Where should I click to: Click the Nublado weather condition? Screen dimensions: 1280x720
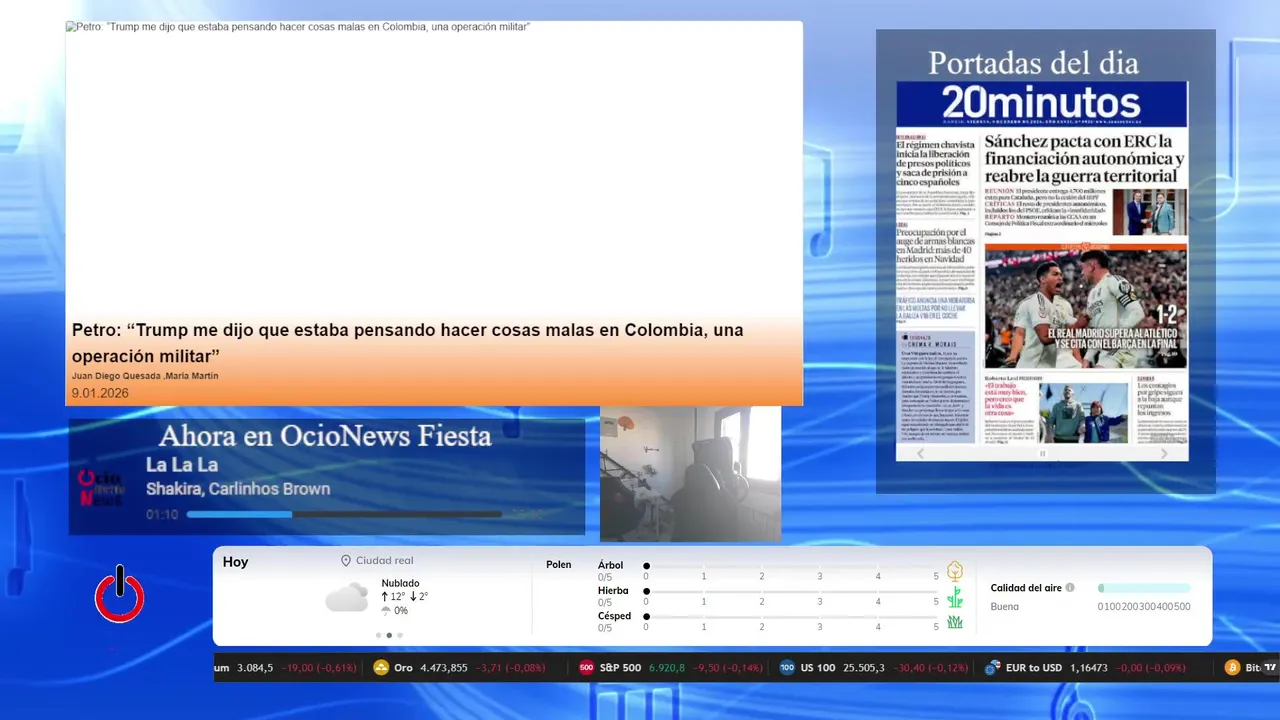click(400, 583)
